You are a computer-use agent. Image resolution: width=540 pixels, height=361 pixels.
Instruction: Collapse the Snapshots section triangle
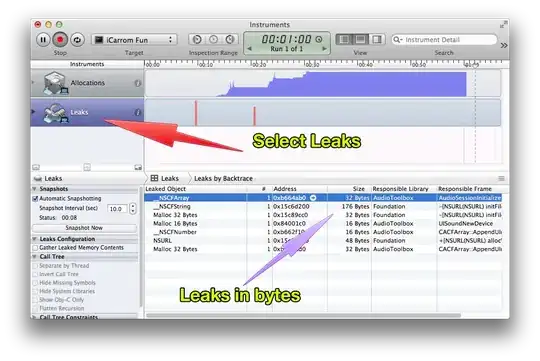(34, 189)
